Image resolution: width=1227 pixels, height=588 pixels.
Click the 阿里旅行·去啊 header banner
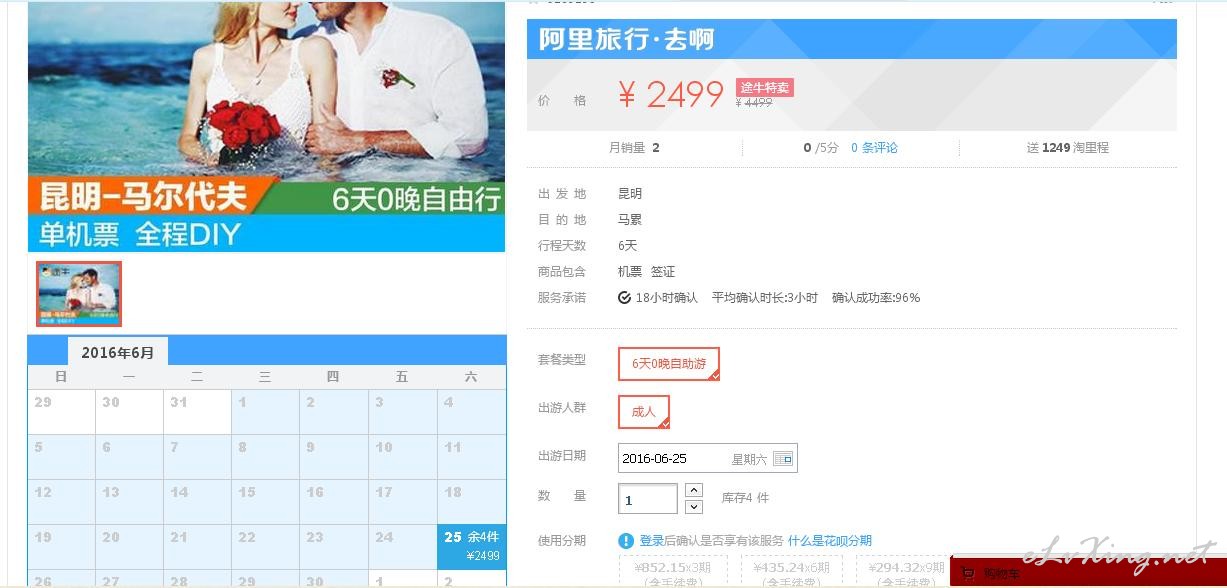851,39
